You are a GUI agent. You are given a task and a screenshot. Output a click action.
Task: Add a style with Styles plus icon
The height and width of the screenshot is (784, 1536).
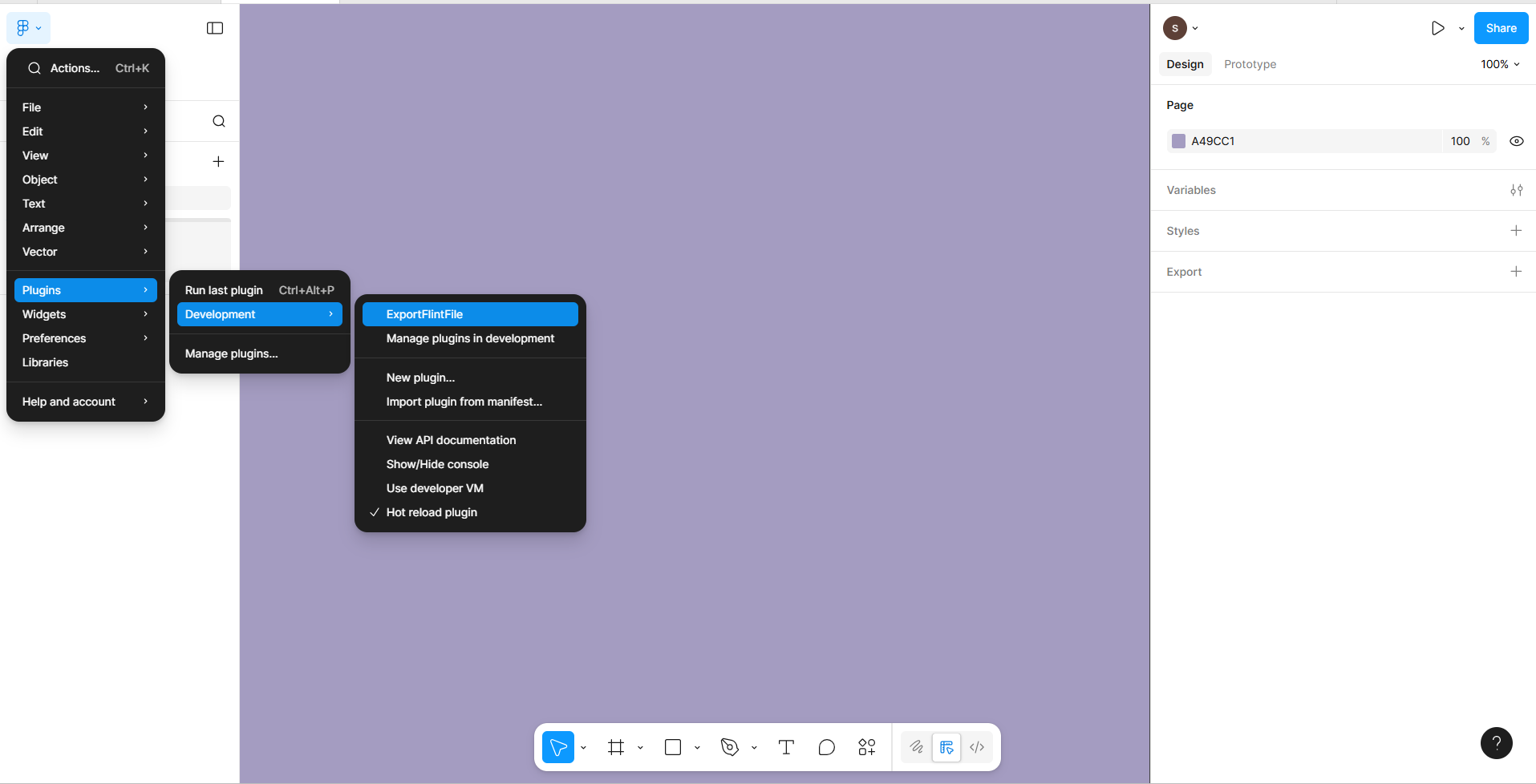tap(1516, 231)
